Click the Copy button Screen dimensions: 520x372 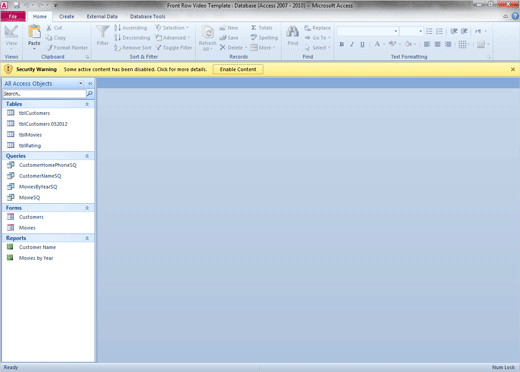point(56,38)
